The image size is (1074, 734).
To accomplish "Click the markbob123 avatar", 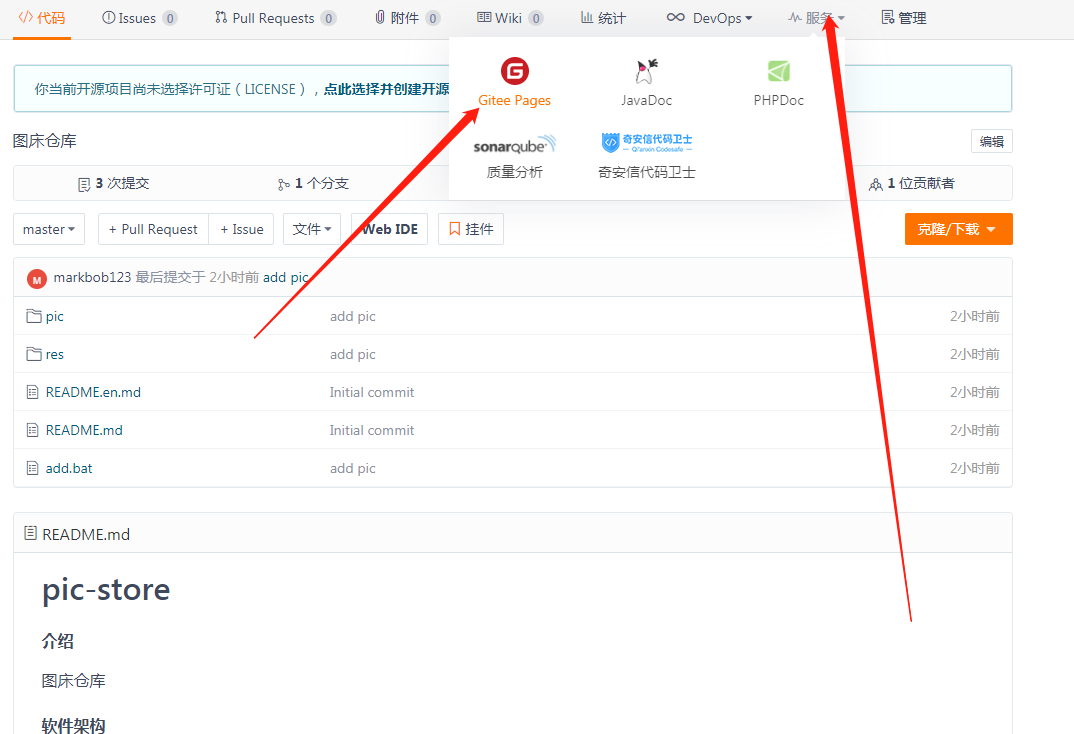I will 36,278.
